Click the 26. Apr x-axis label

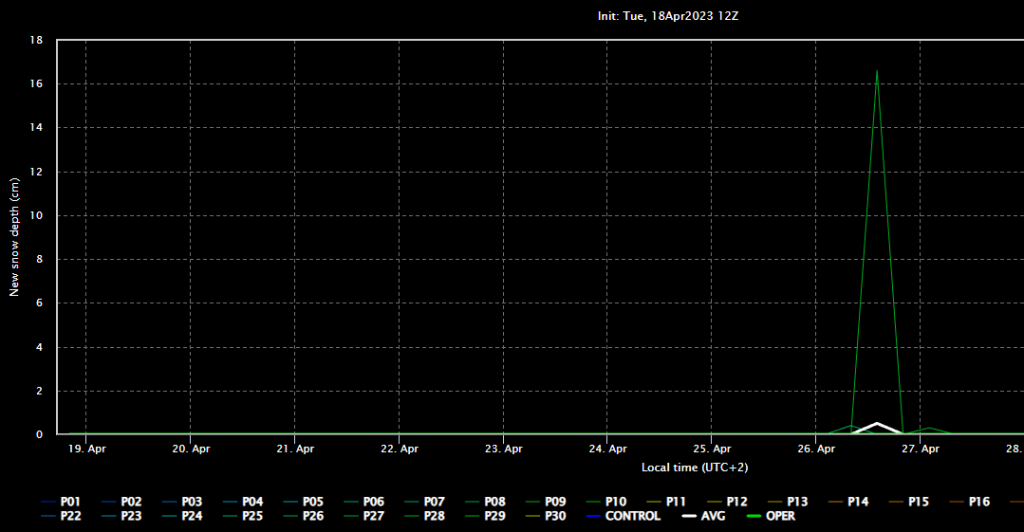816,450
